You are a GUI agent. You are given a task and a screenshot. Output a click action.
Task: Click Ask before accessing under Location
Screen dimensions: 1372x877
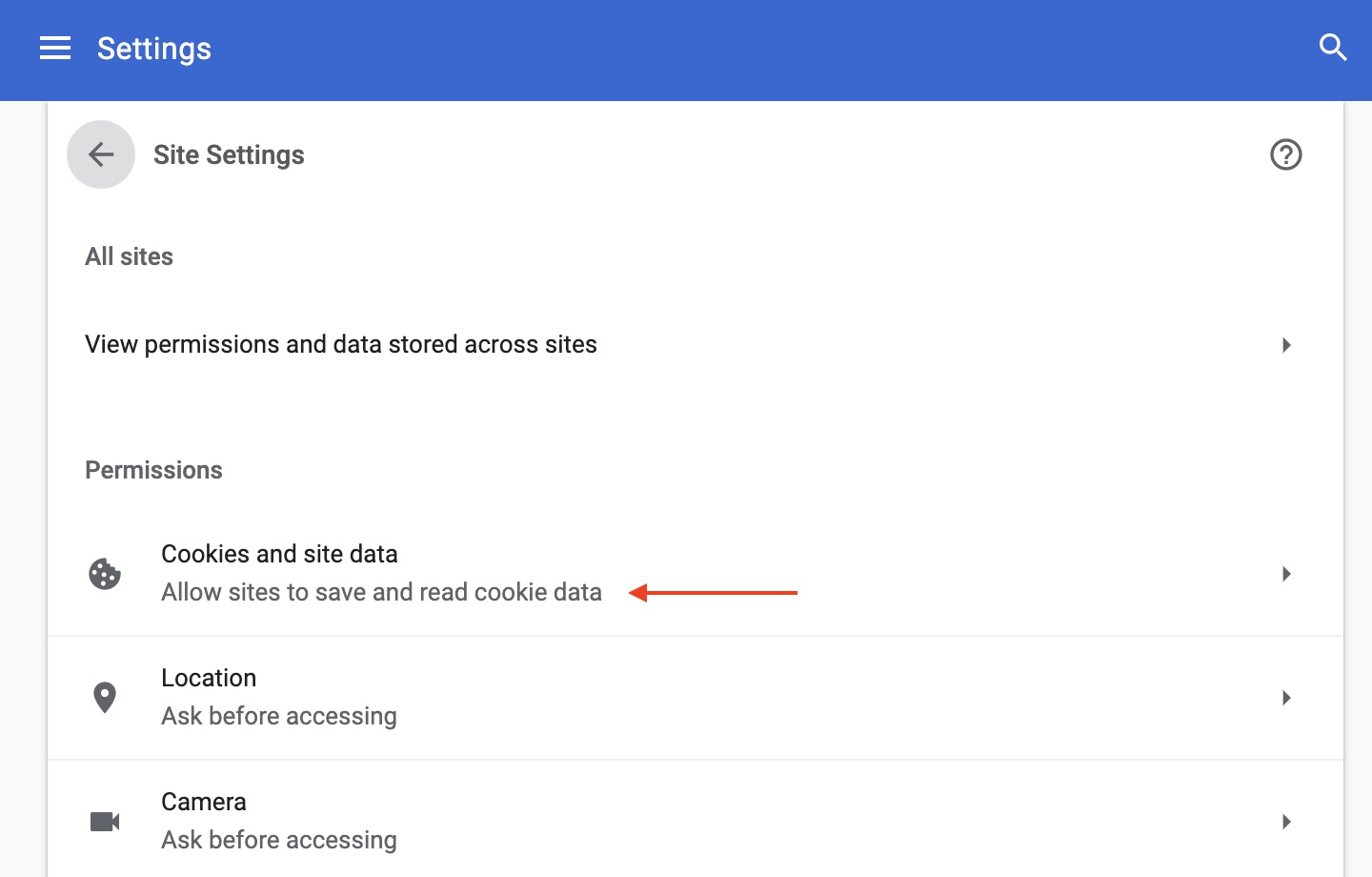(x=278, y=716)
